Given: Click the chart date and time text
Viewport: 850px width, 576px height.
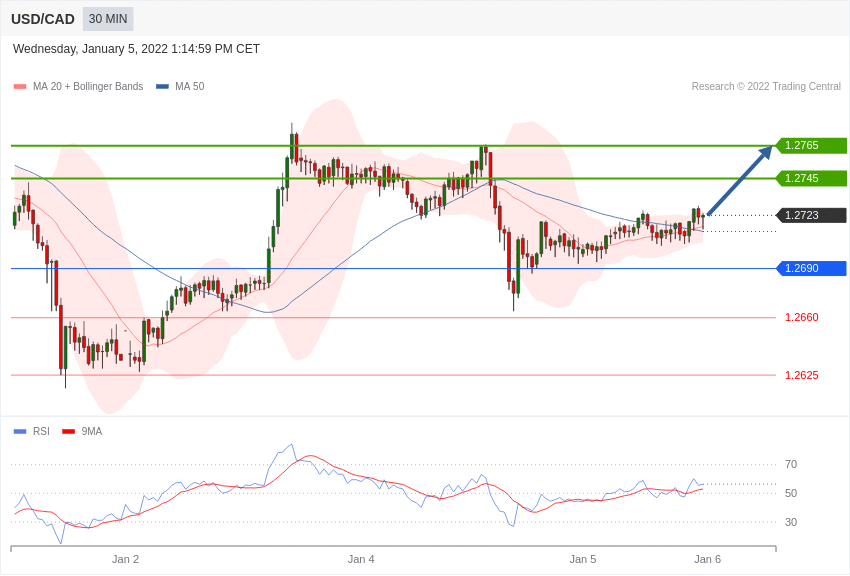Looking at the screenshot, I should (x=136, y=49).
